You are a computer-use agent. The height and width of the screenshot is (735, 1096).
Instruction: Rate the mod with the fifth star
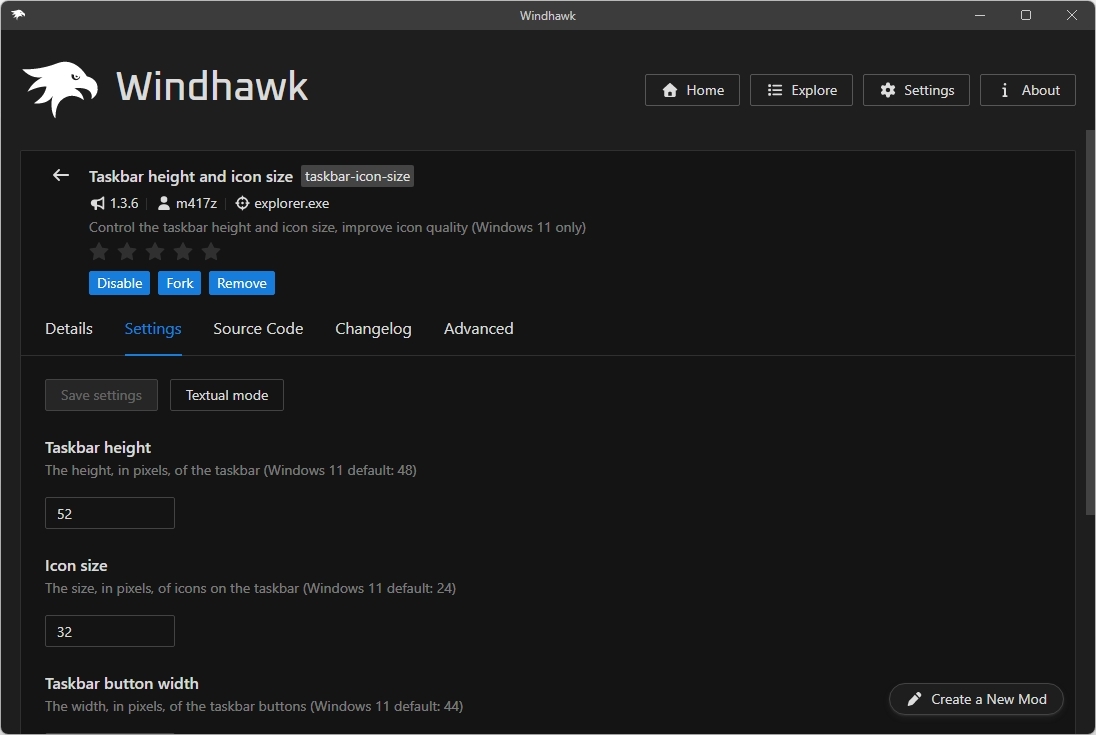(211, 252)
